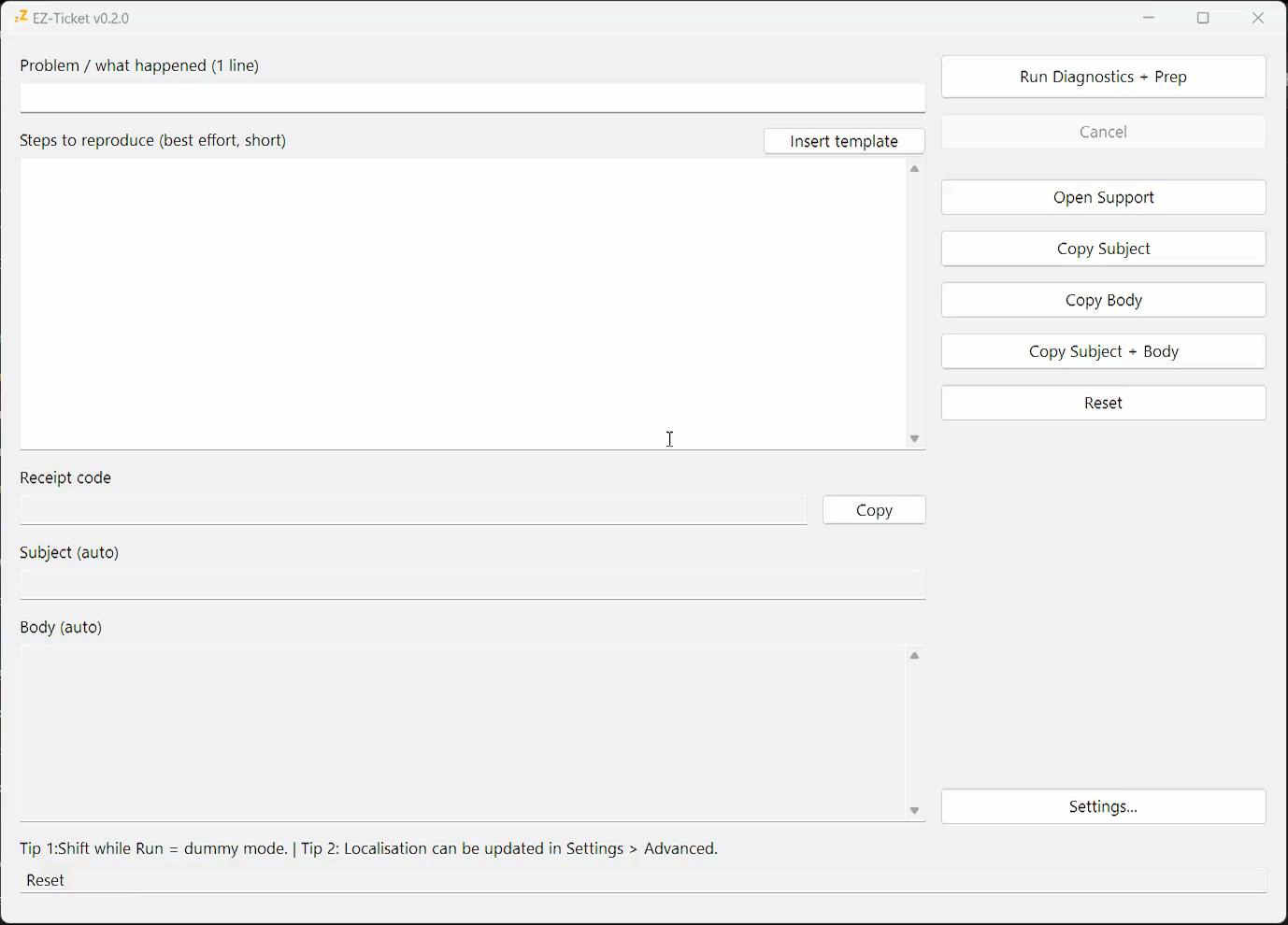Click the Copy Subject button

[1103, 249]
